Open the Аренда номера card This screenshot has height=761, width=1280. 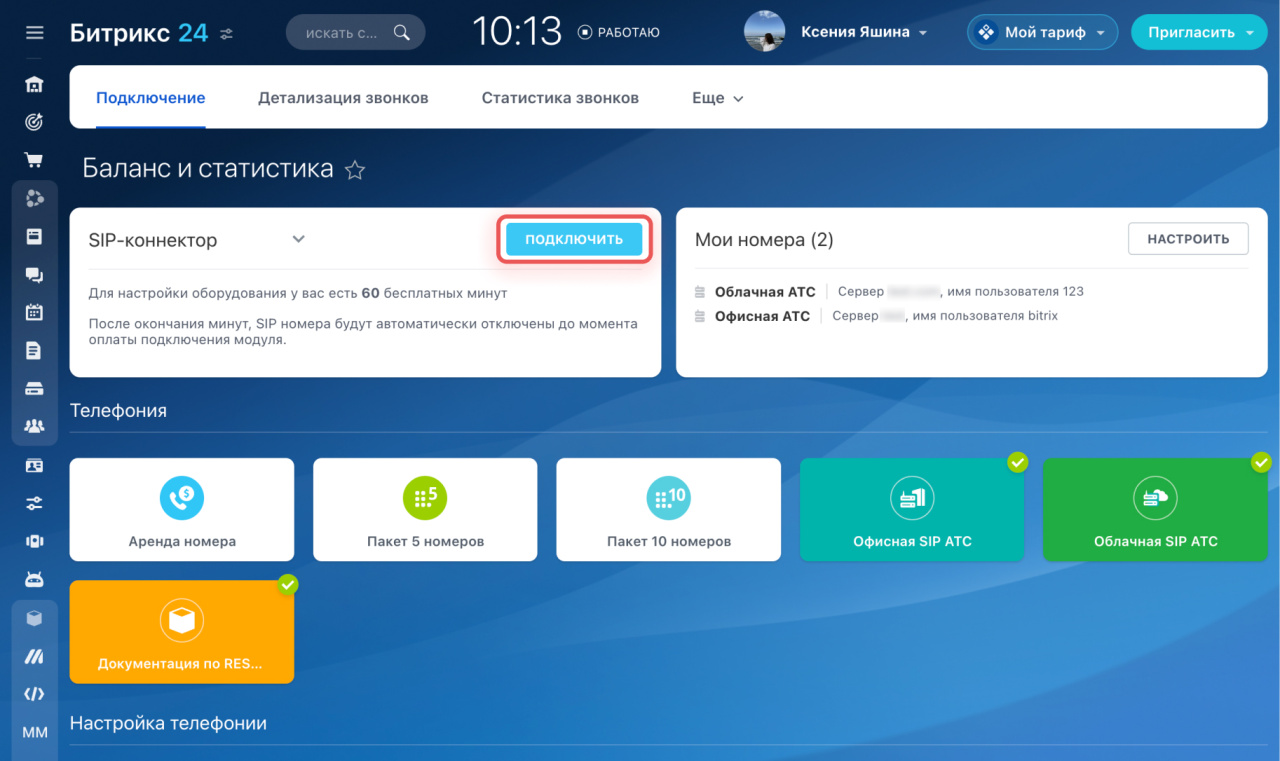point(182,509)
